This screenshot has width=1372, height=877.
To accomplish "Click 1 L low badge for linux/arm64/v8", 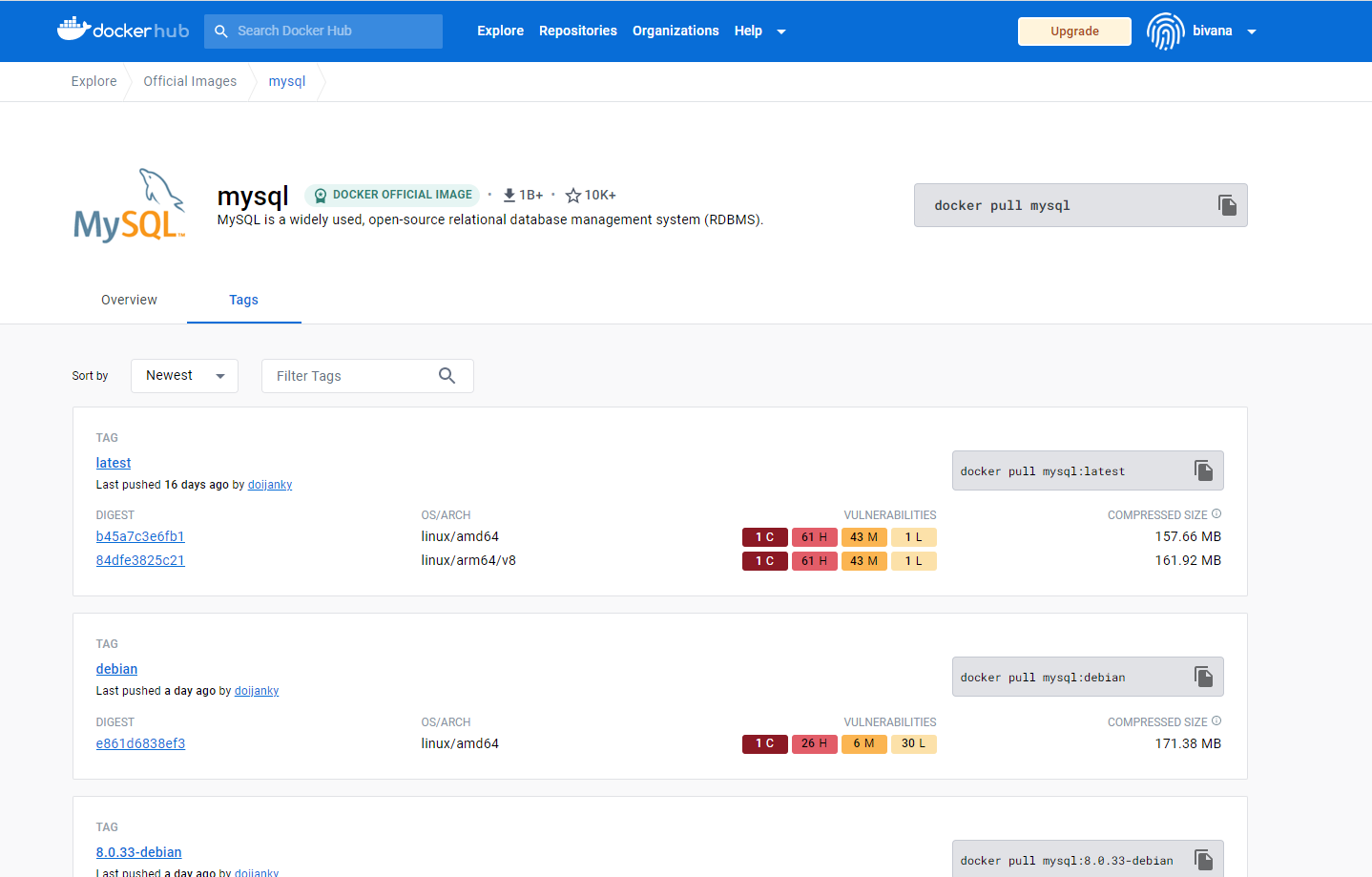I will coord(914,561).
